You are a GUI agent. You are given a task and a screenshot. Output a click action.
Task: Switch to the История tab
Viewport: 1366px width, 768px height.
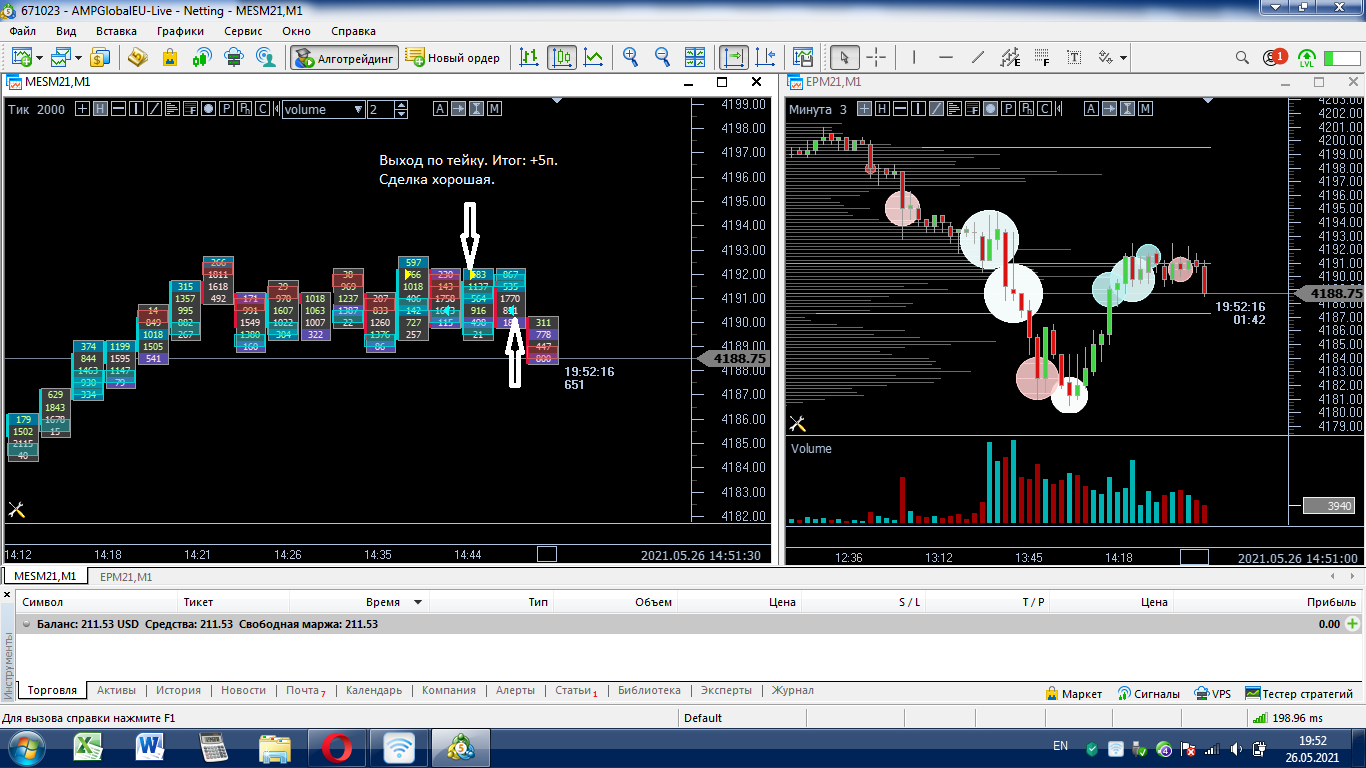(x=178, y=690)
